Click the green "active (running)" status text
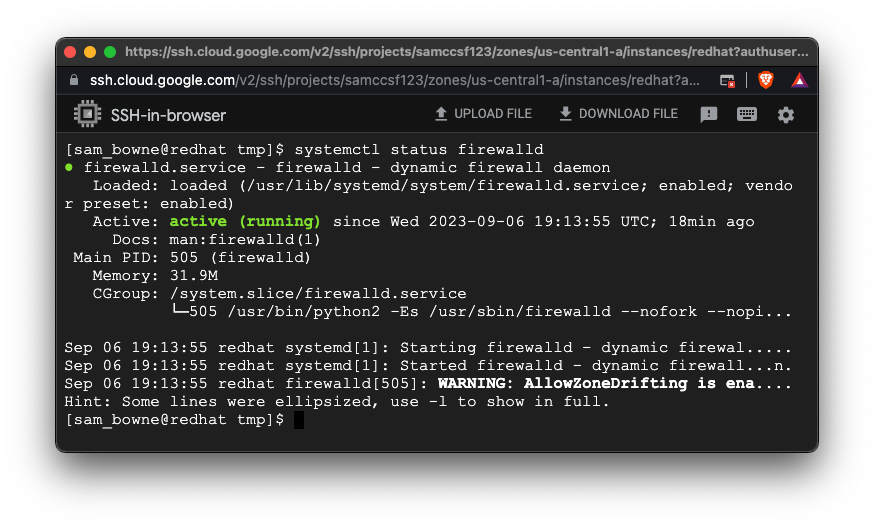 click(245, 221)
